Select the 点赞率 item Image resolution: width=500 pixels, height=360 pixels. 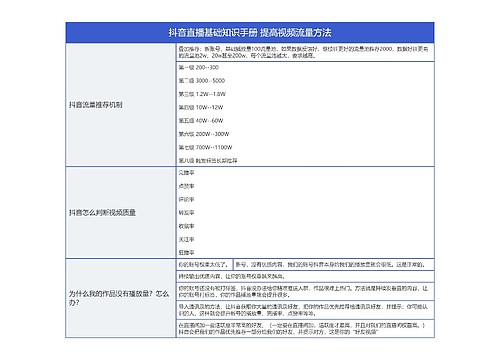coord(186,186)
